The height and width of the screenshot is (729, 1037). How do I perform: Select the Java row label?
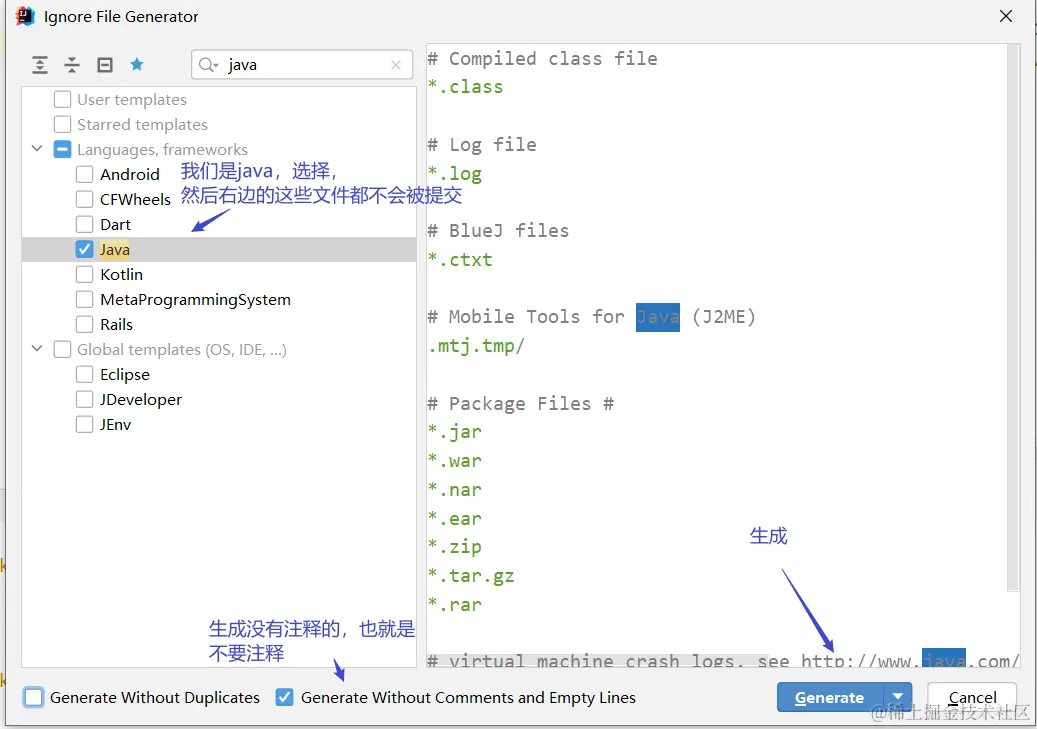[x=114, y=249]
